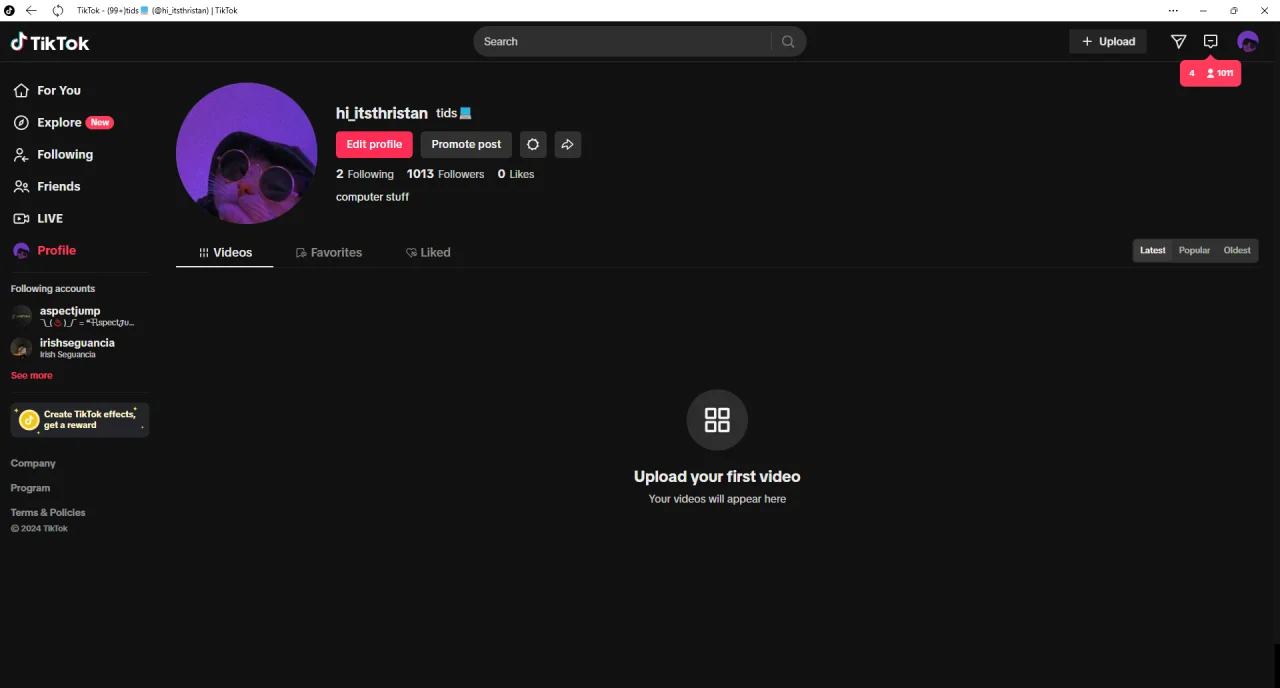Viewport: 1280px width, 688px height.
Task: Click the LIVE camera icon
Action: click(21, 218)
